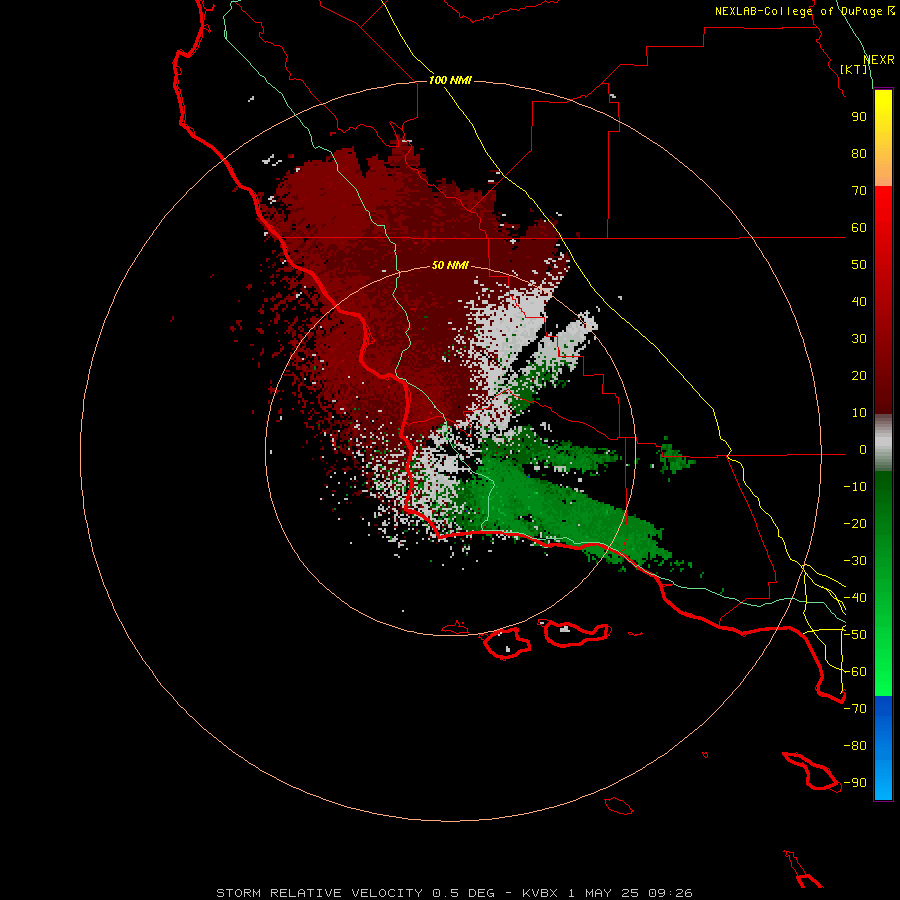Viewport: 900px width, 900px height.
Task: Click the -50 value on velocity scale
Action: [x=855, y=635]
